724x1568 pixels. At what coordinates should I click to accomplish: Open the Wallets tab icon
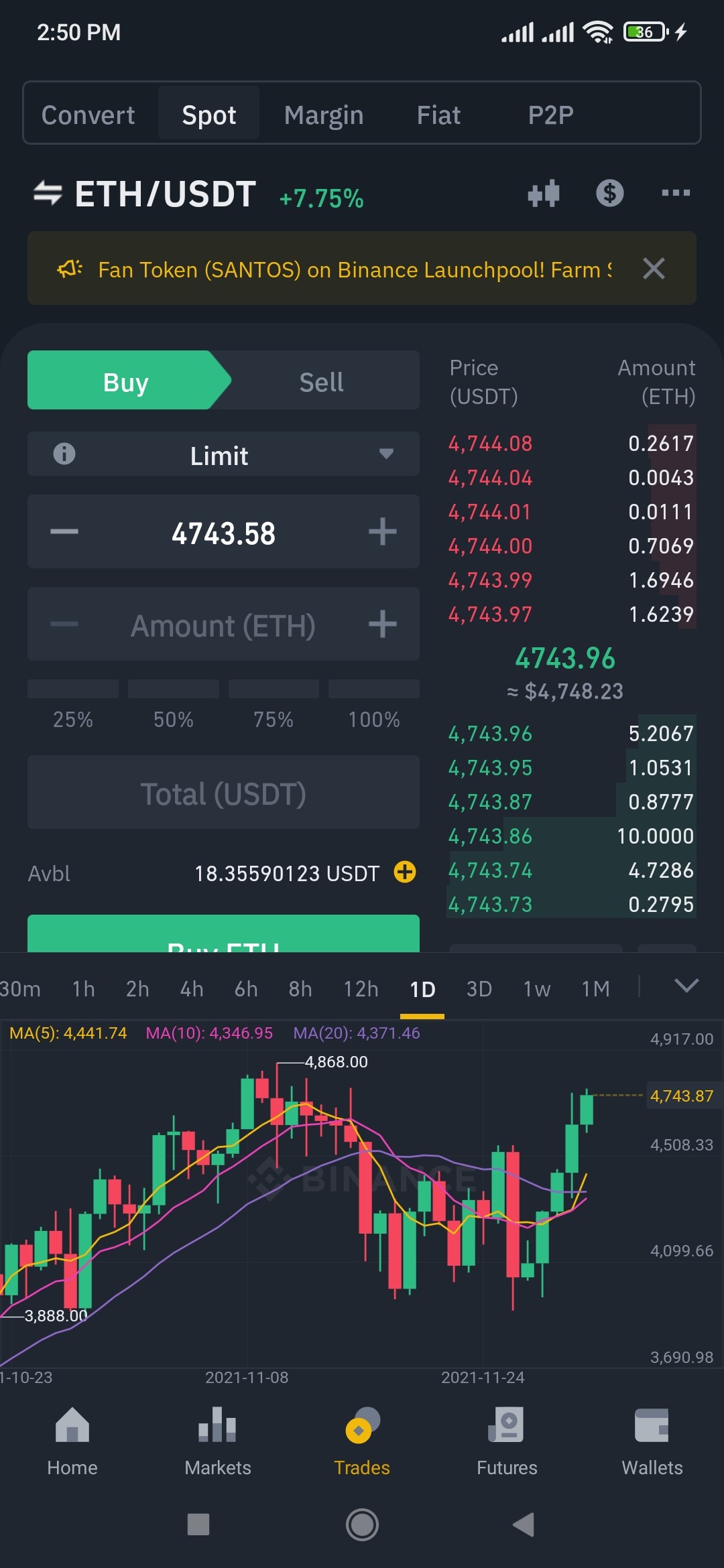652,1425
